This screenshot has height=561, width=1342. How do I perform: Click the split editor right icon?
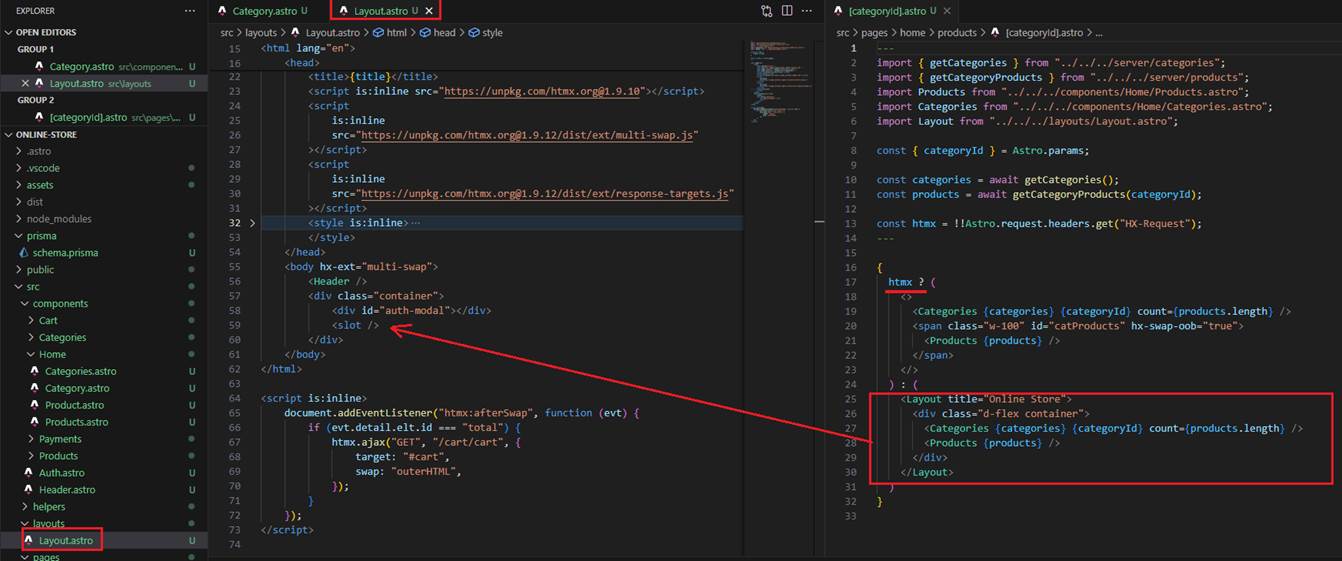pos(787,10)
